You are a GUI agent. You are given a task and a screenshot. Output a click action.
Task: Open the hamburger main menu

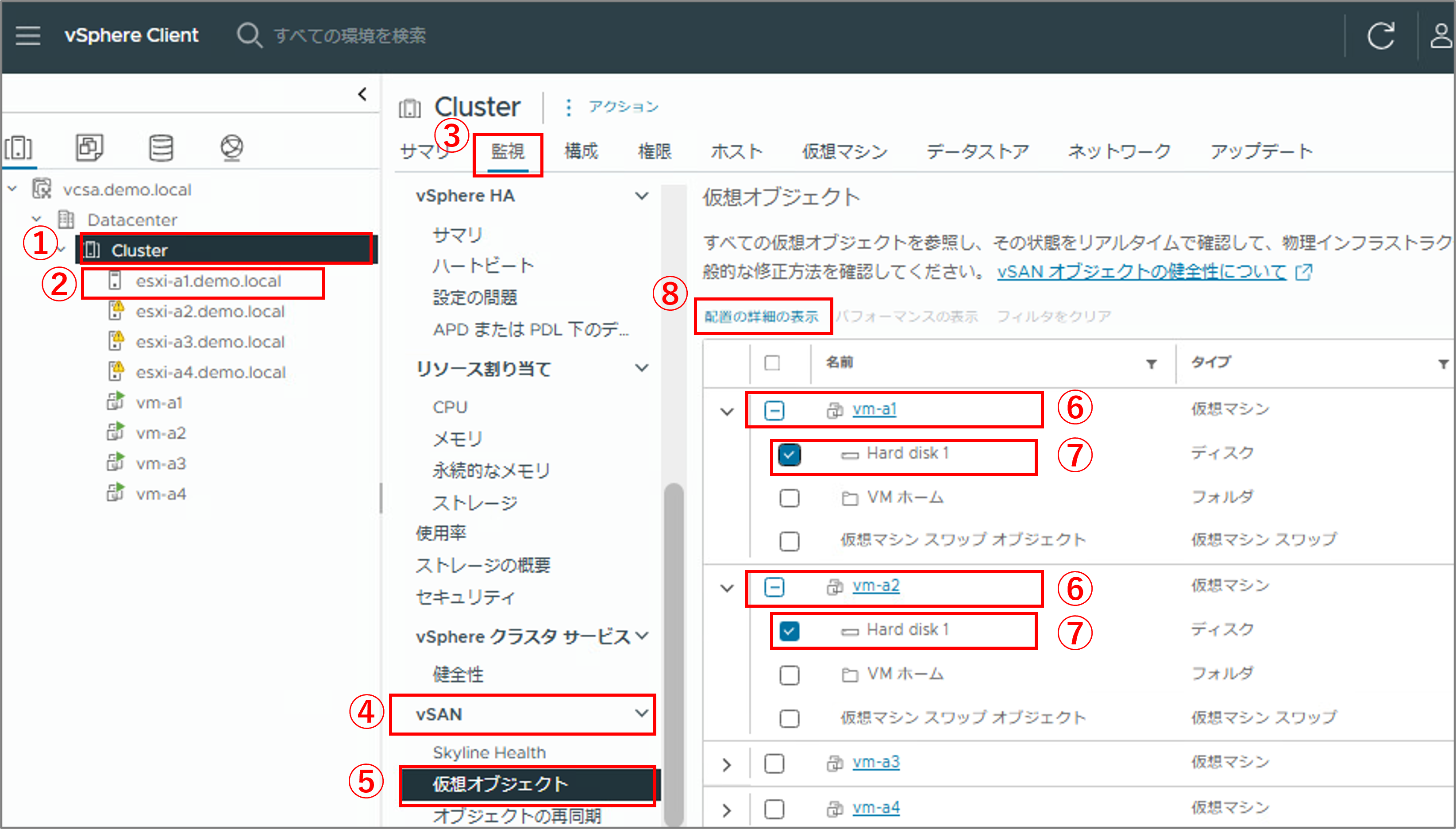[x=27, y=35]
